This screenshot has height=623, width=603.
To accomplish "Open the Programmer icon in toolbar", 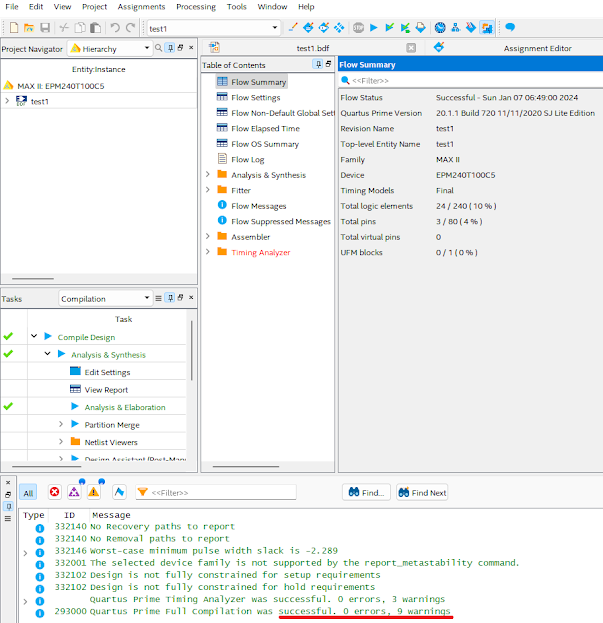I will click(x=471, y=27).
